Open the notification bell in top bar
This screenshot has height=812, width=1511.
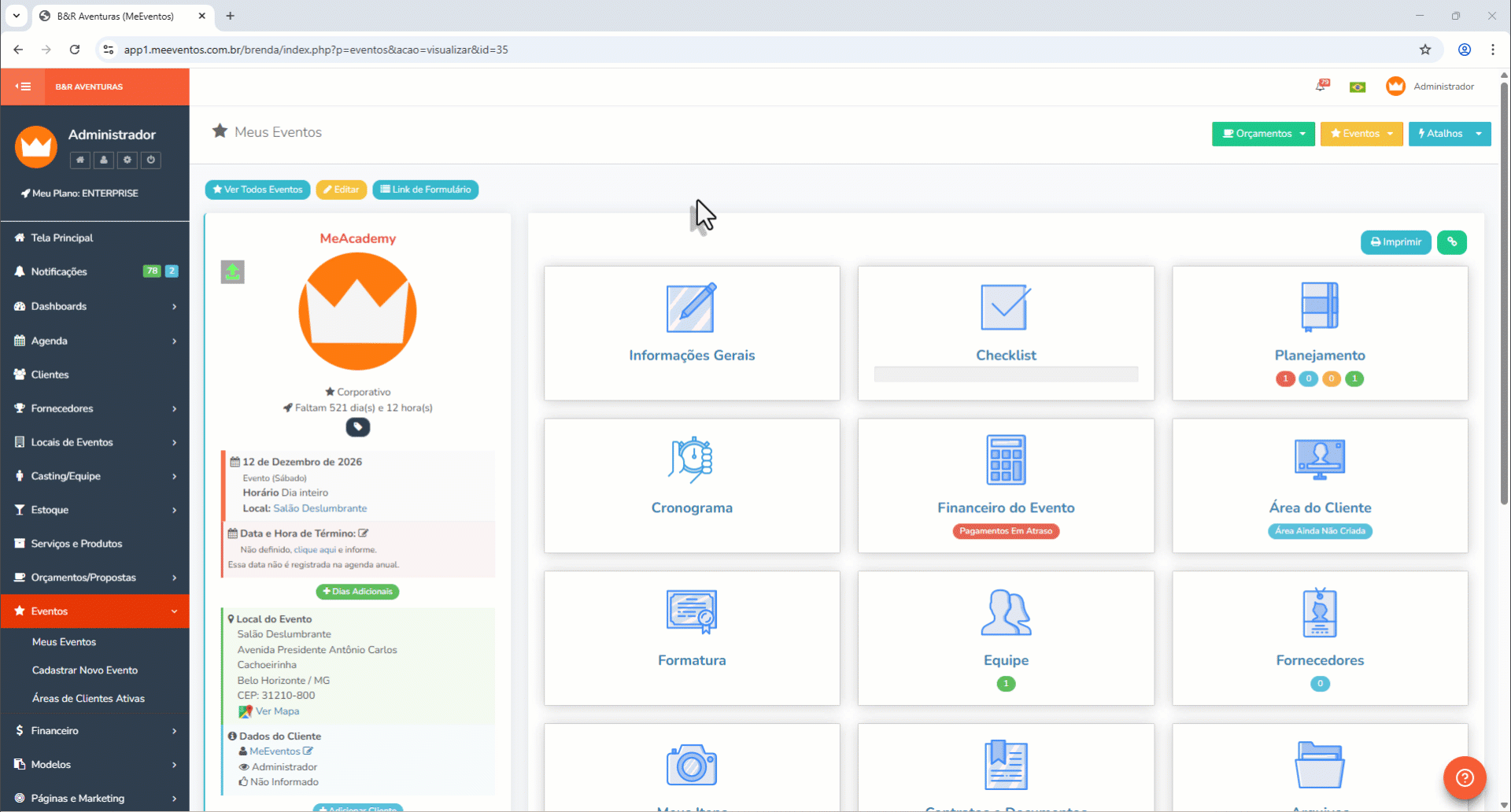click(x=1321, y=86)
